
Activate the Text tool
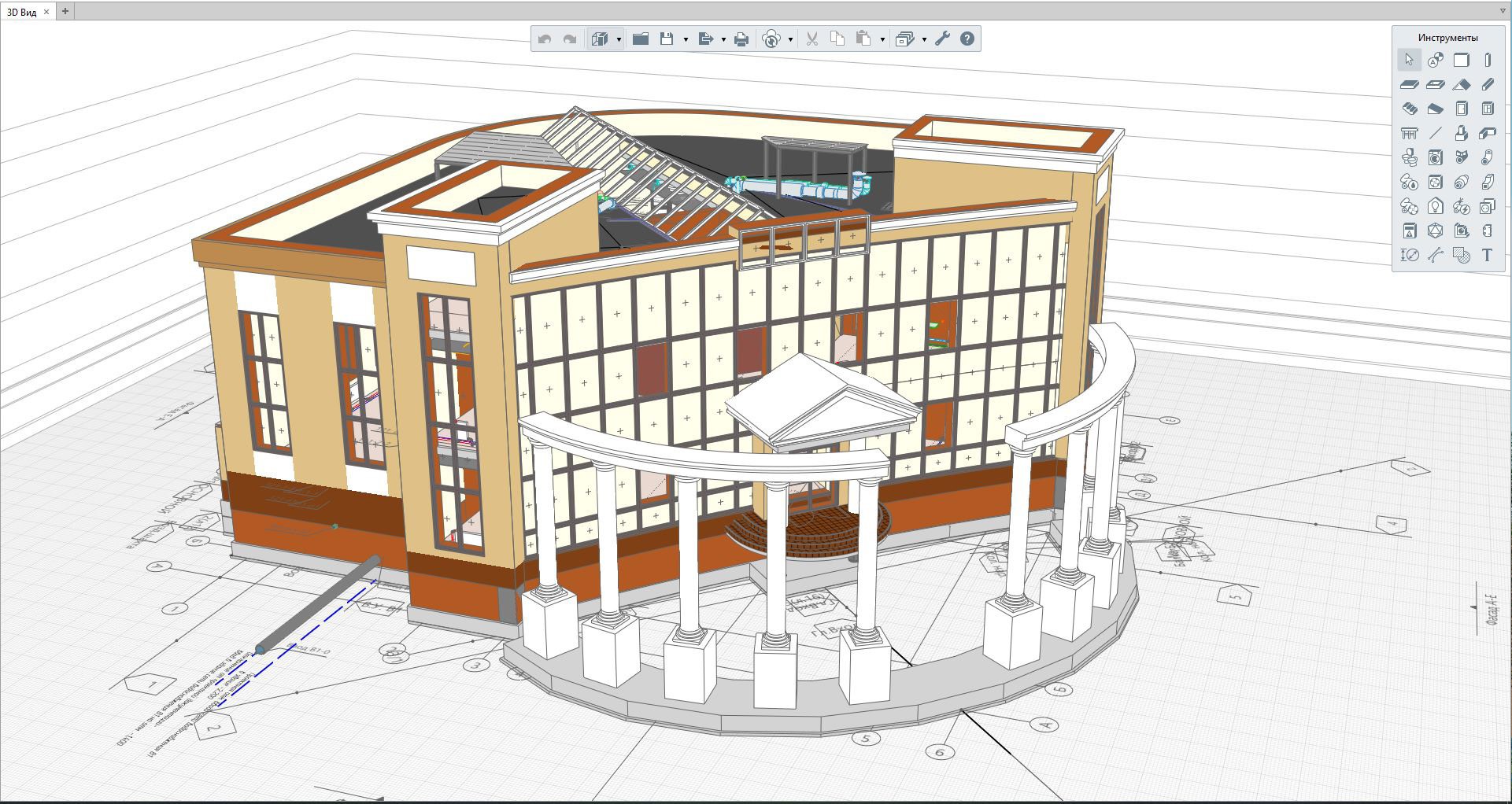tap(1487, 255)
